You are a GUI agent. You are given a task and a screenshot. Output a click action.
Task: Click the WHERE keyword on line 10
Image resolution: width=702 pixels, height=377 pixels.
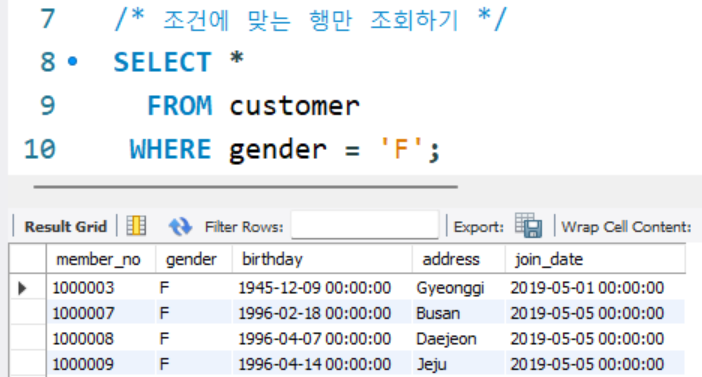coord(170,149)
